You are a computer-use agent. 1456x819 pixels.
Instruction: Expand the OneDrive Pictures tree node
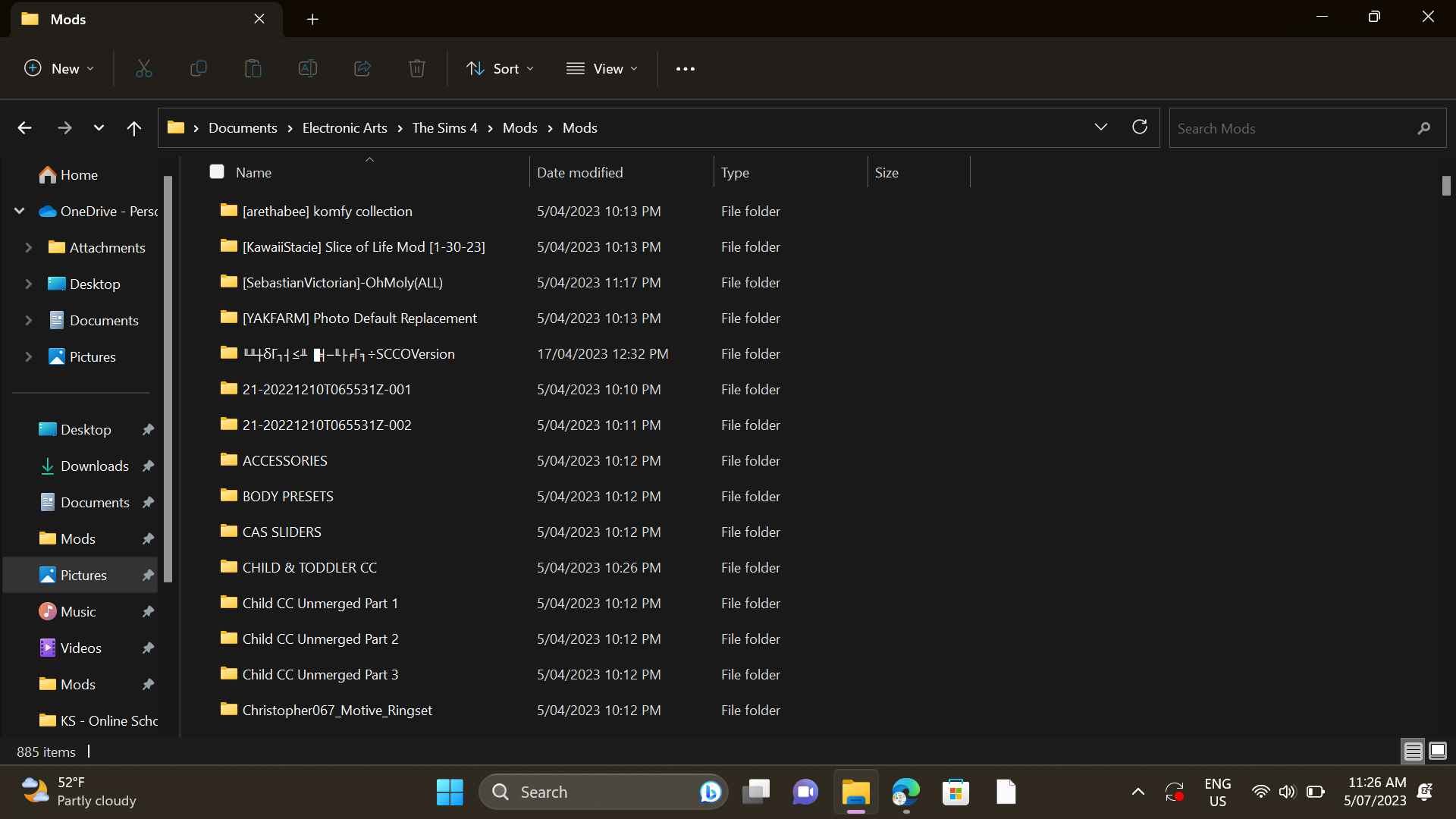[x=29, y=356]
